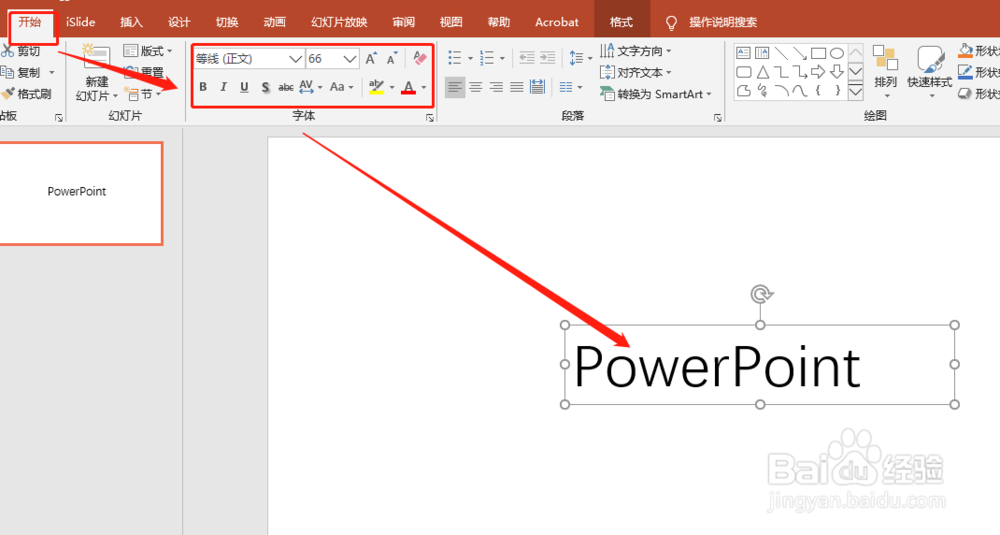
Task: Choose the triangle shape
Action: pos(762,72)
